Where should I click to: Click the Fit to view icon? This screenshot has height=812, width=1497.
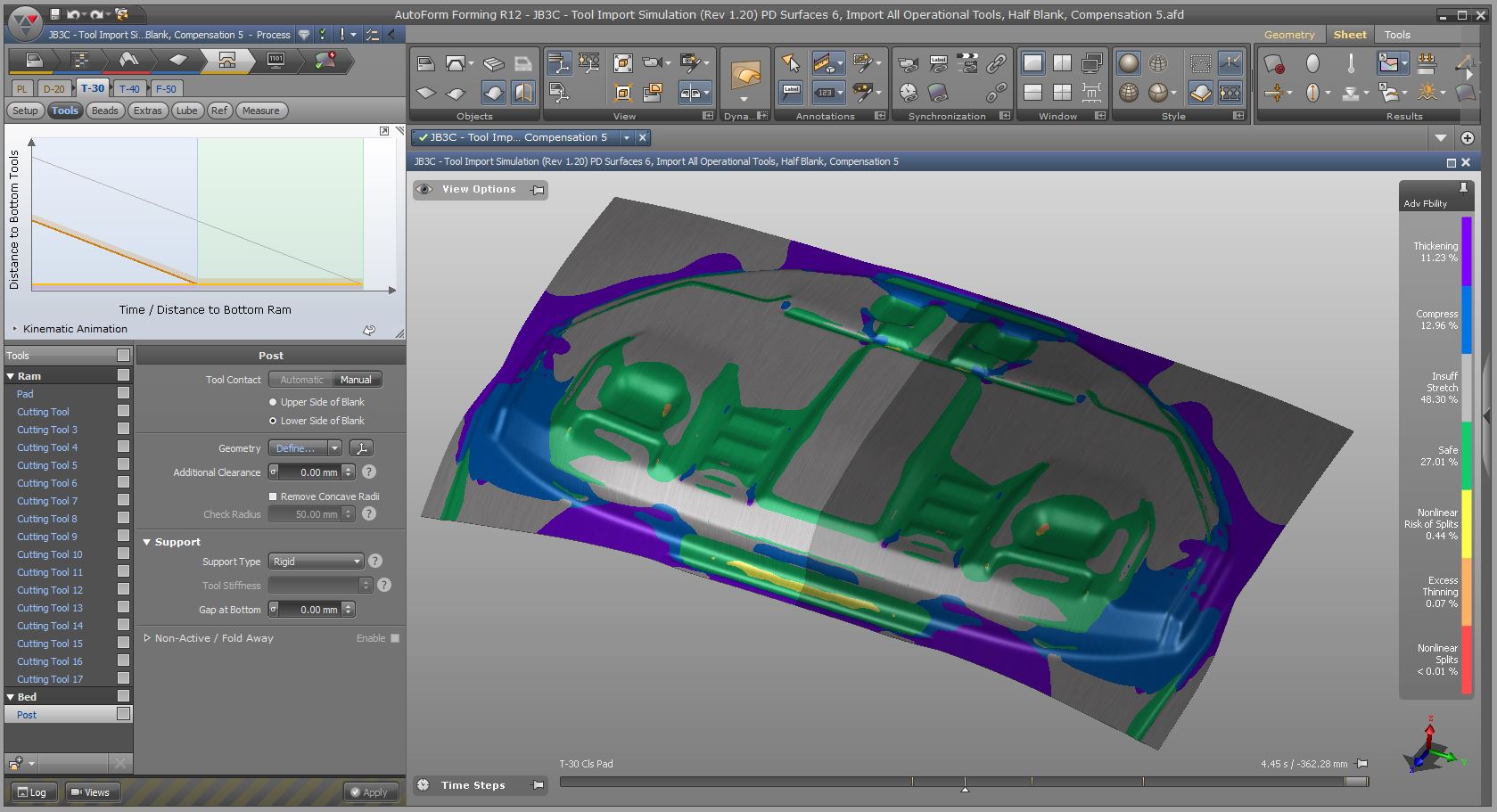[623, 63]
